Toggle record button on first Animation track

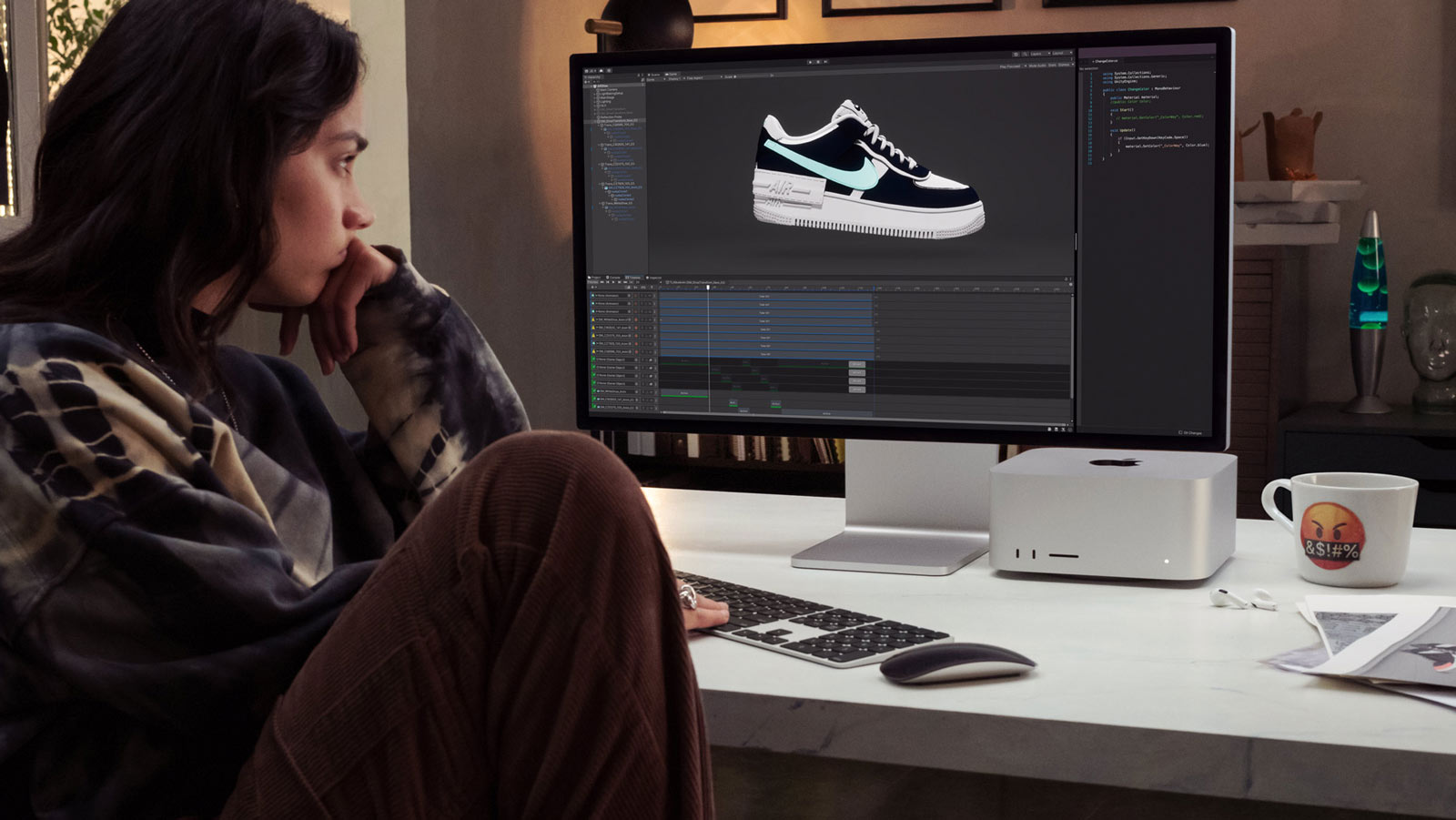tap(636, 296)
